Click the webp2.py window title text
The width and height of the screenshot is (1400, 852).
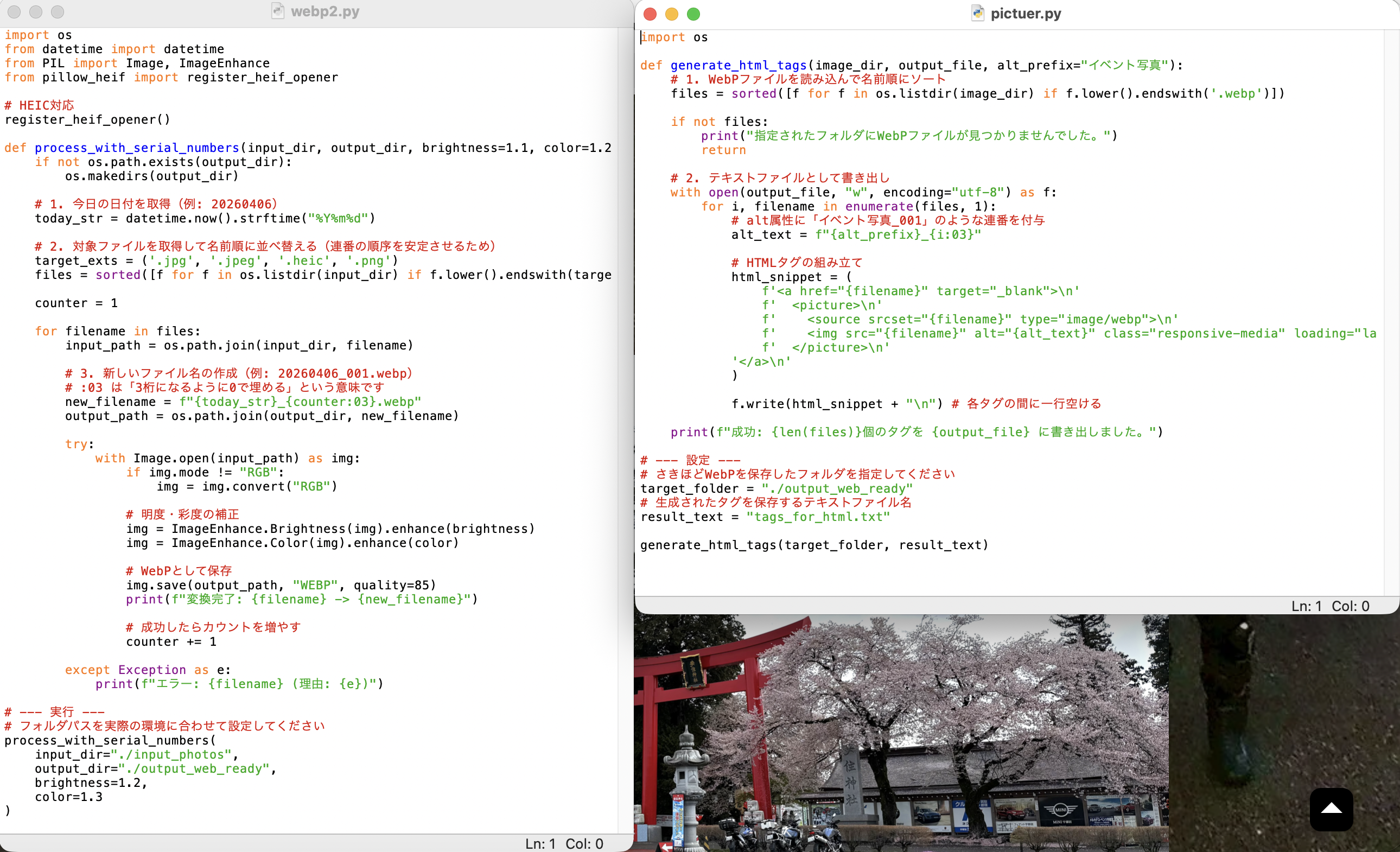click(x=325, y=11)
